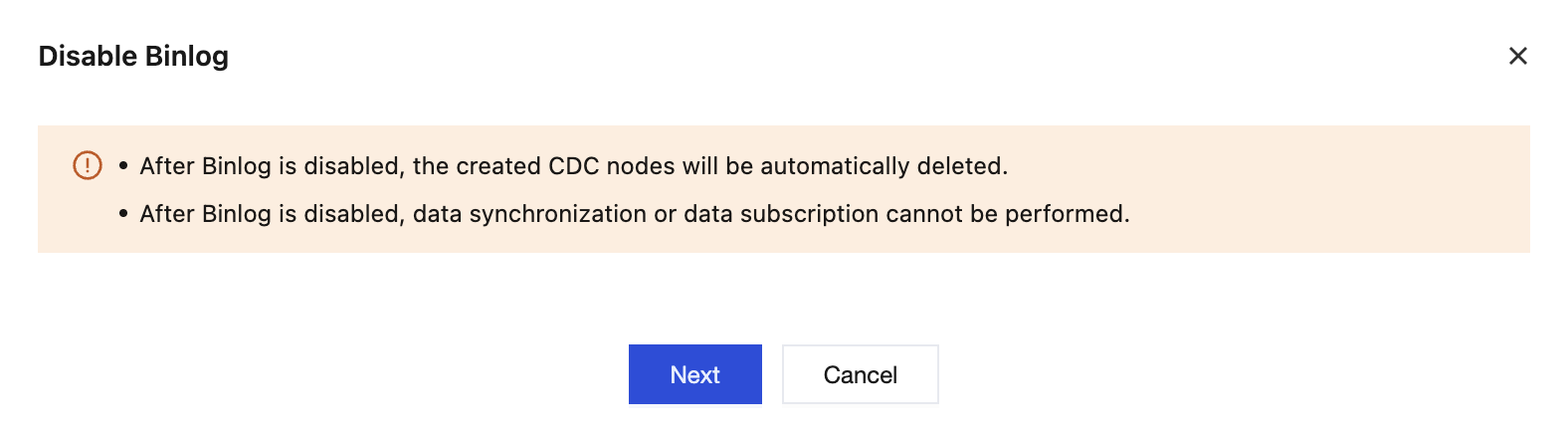1568x436 pixels.
Task: Click 'automatically deleted' text in the alert
Action: (x=883, y=166)
